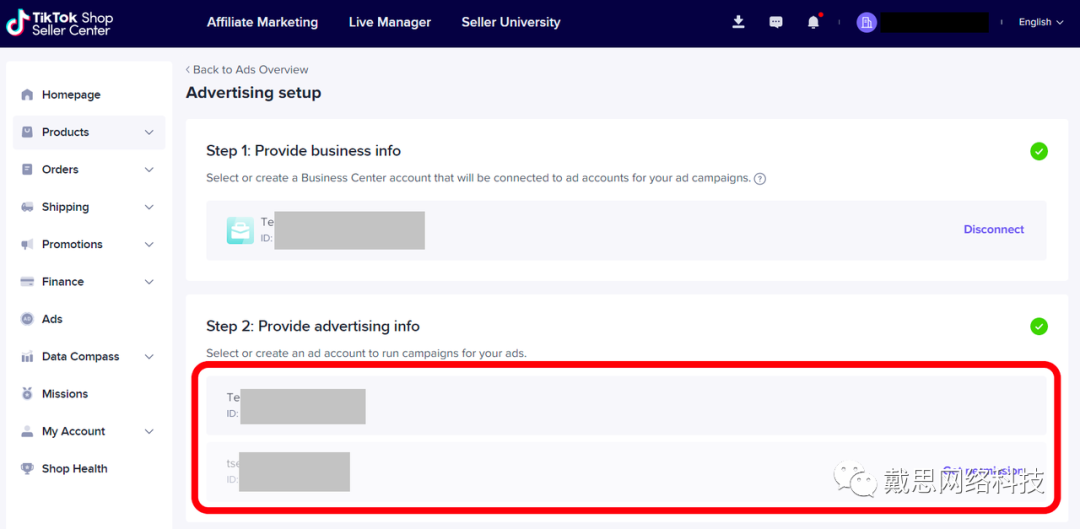Expand the Shipping submenu chevron

[149, 207]
